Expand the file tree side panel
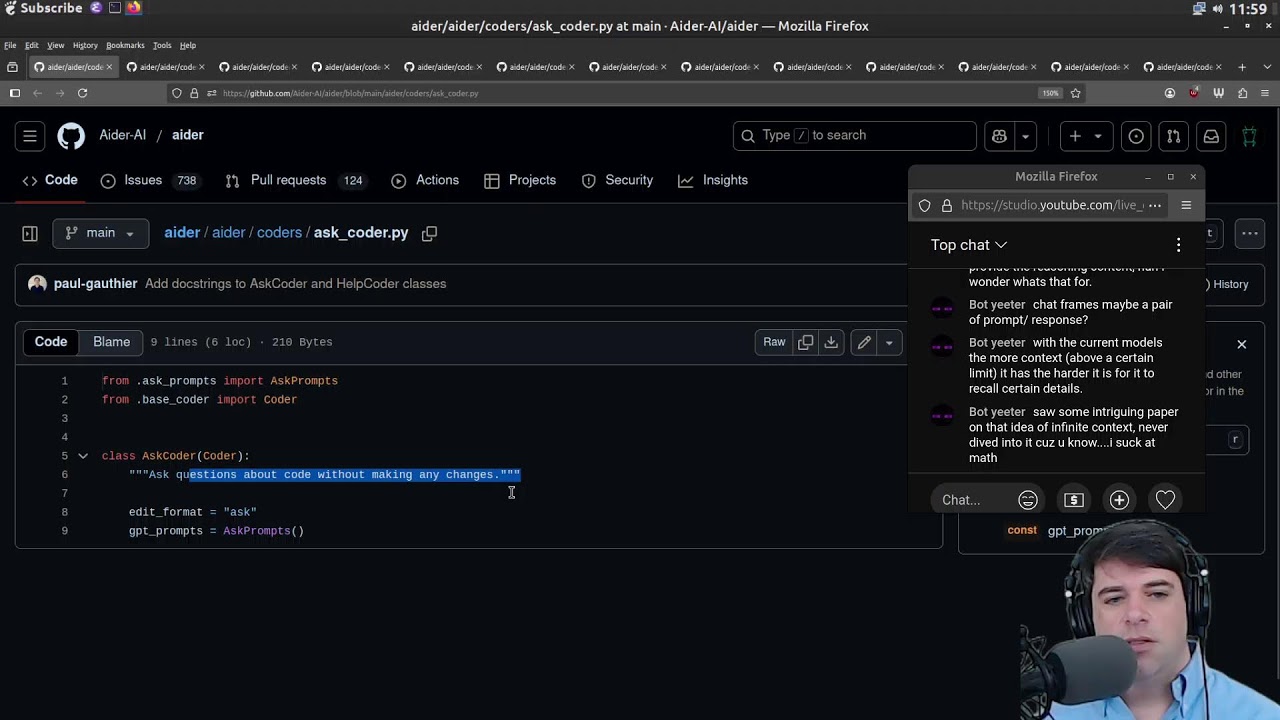Viewport: 1280px width, 720px height. point(30,233)
